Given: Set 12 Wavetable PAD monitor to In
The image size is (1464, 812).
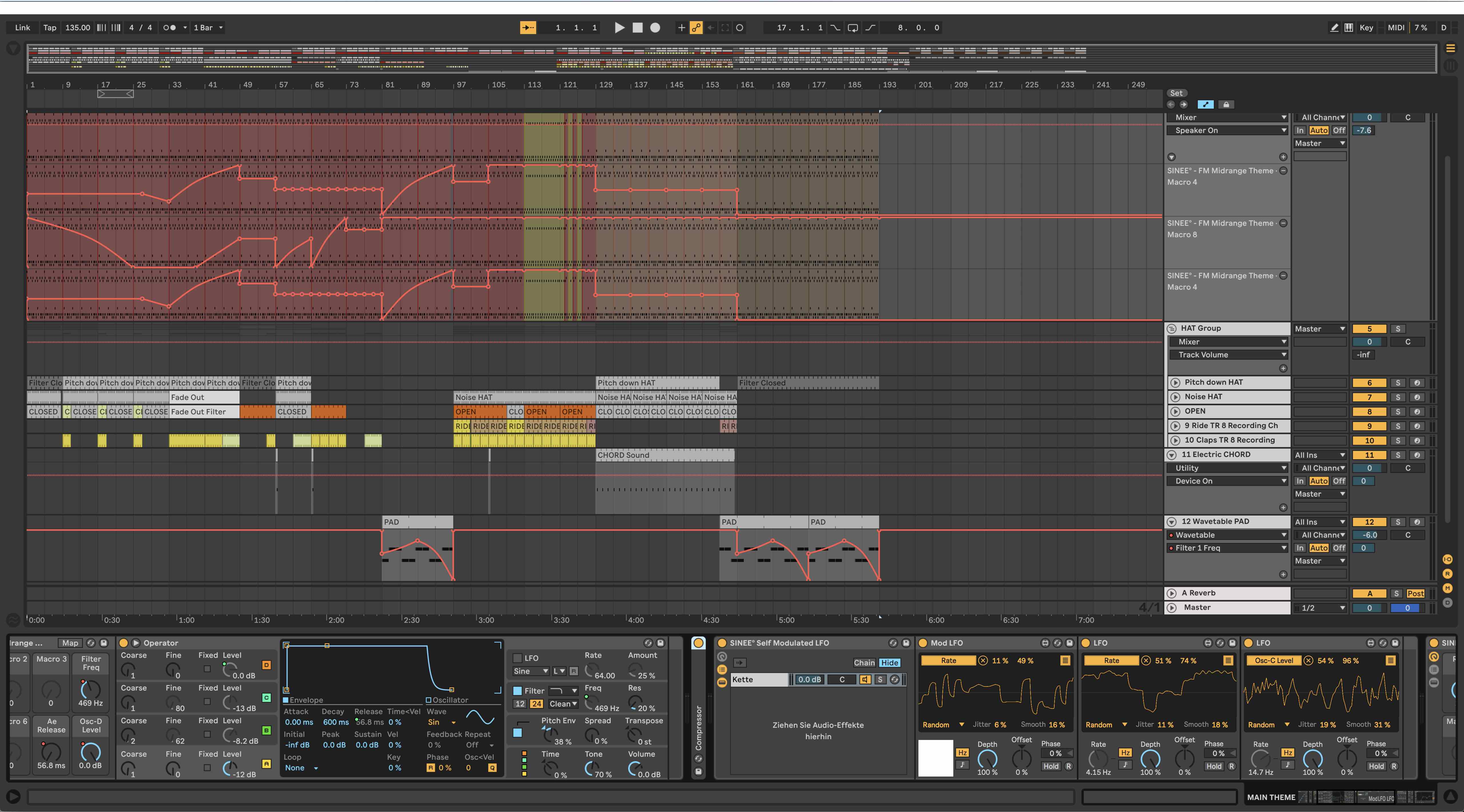Looking at the screenshot, I should (1300, 548).
